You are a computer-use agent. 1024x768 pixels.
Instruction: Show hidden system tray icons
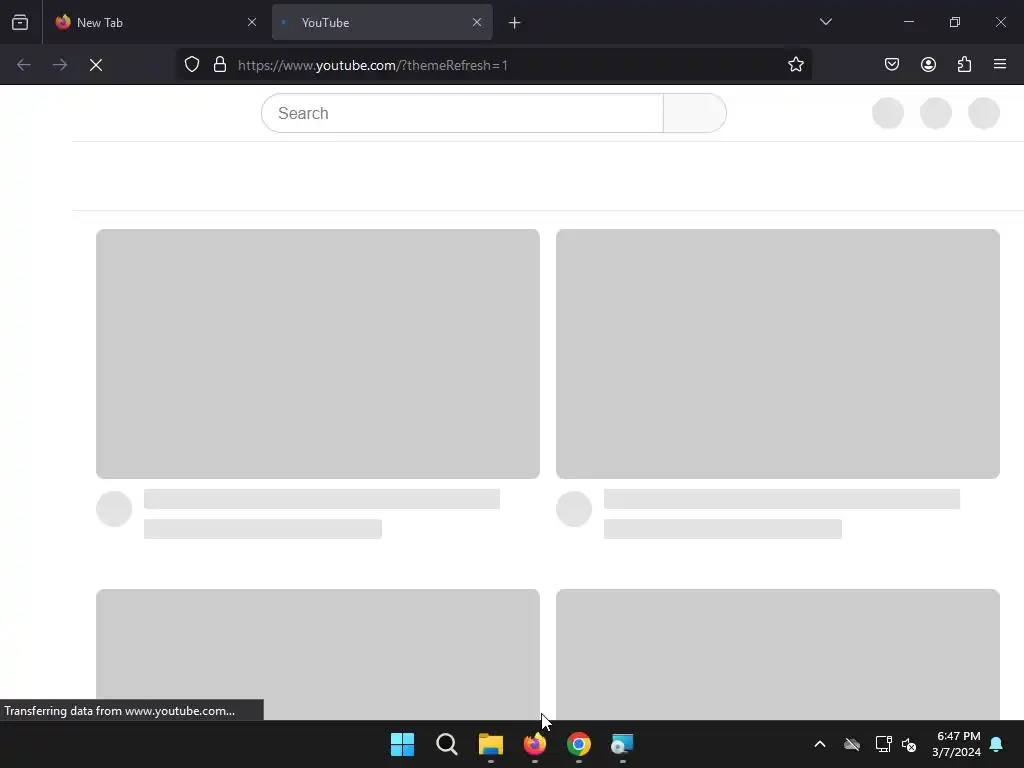pyautogui.click(x=820, y=744)
